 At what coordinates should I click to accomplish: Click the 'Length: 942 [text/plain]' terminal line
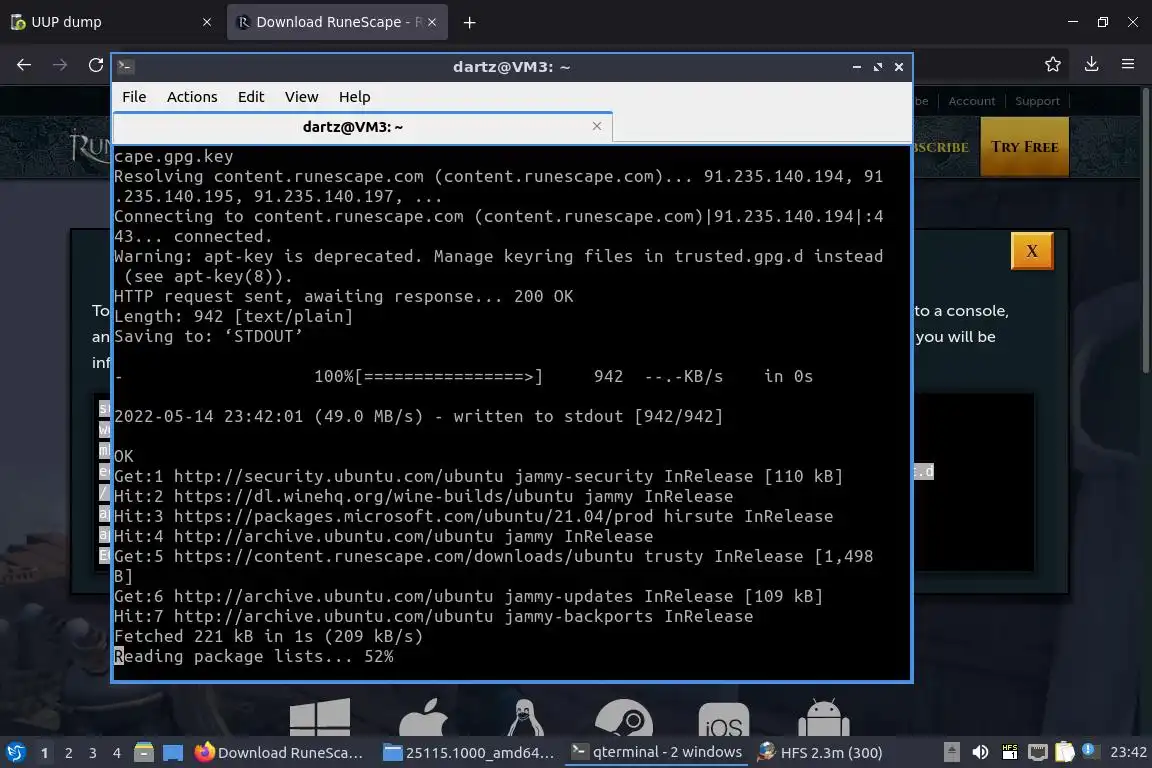(234, 316)
